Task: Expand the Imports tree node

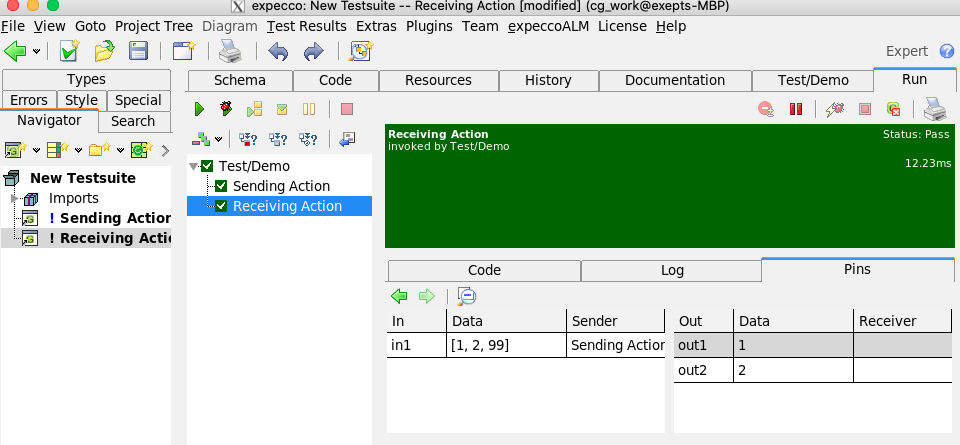Action: tap(14, 198)
